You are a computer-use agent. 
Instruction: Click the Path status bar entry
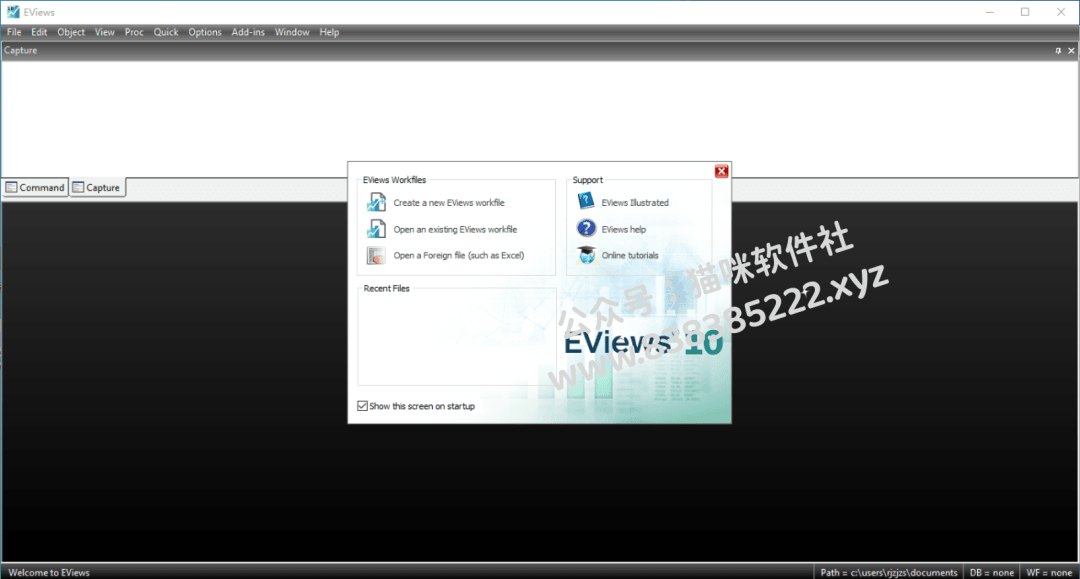(x=889, y=572)
